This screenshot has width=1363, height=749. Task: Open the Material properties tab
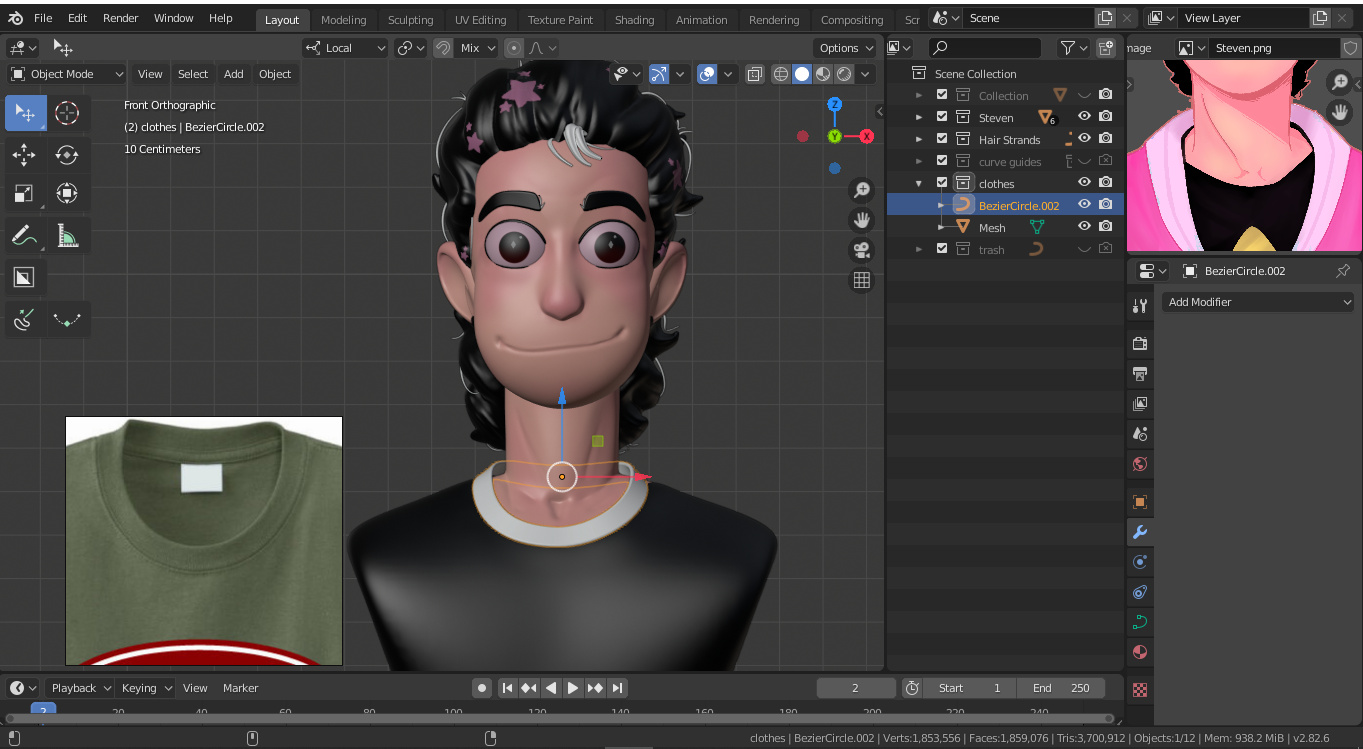pyautogui.click(x=1140, y=652)
